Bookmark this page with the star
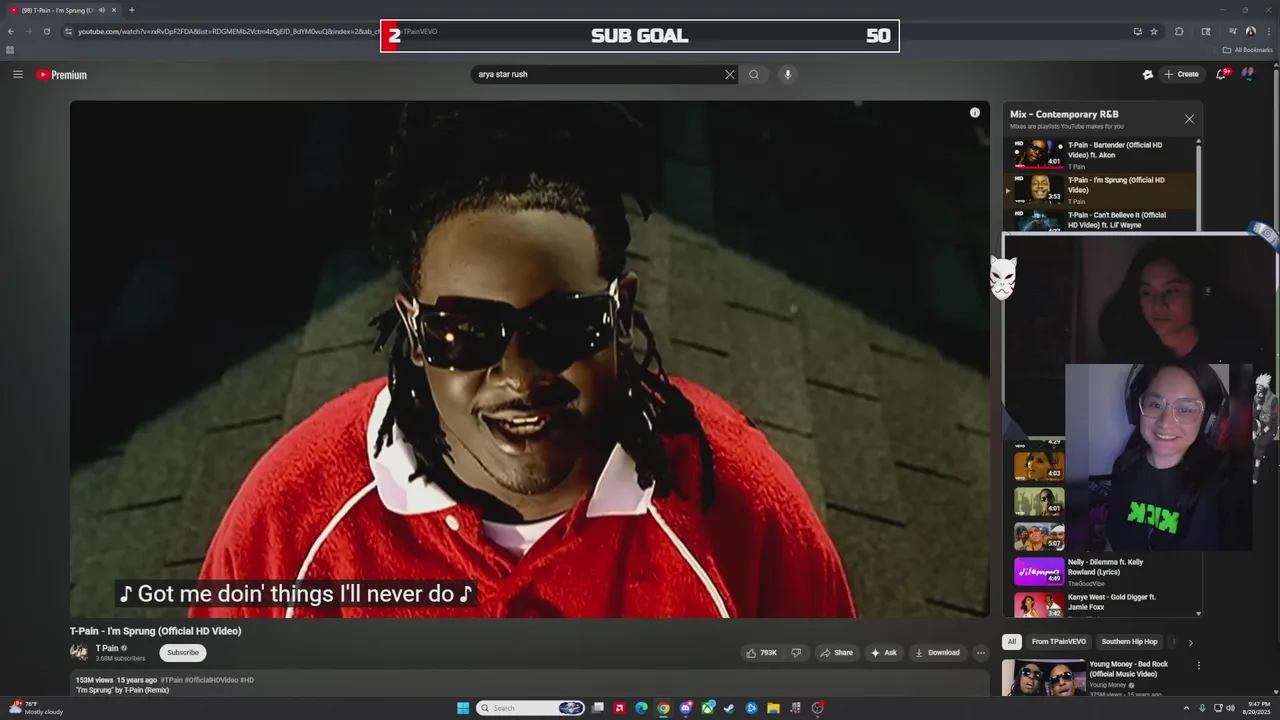The width and height of the screenshot is (1280, 720). [1153, 31]
